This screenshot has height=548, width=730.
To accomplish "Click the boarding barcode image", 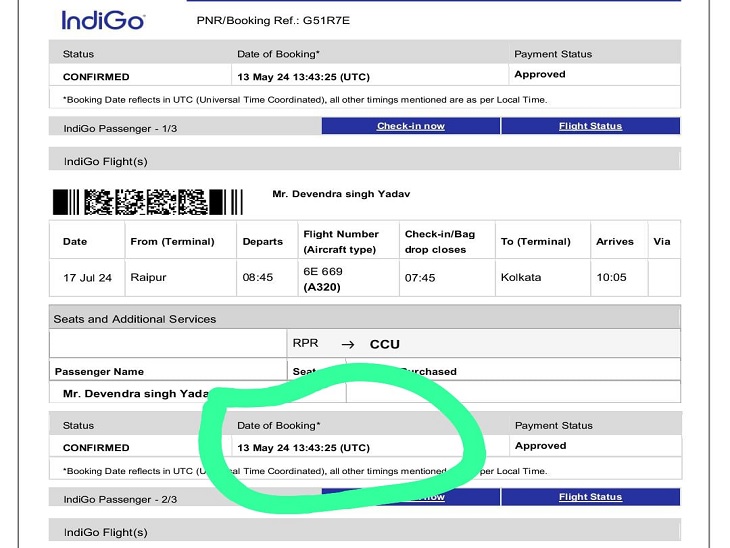I will click(x=148, y=202).
